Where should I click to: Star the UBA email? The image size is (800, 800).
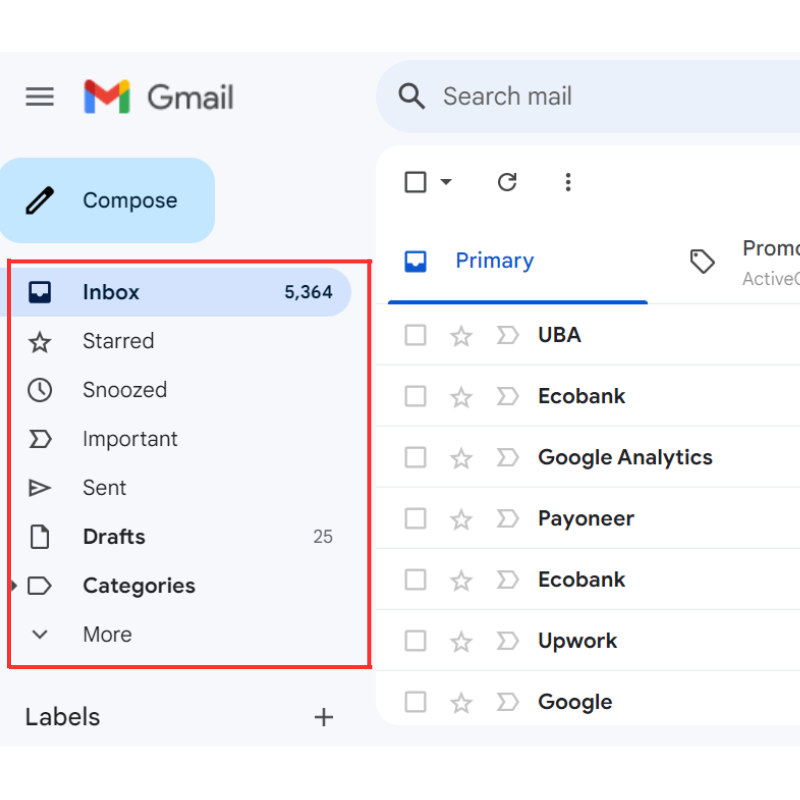coord(461,336)
